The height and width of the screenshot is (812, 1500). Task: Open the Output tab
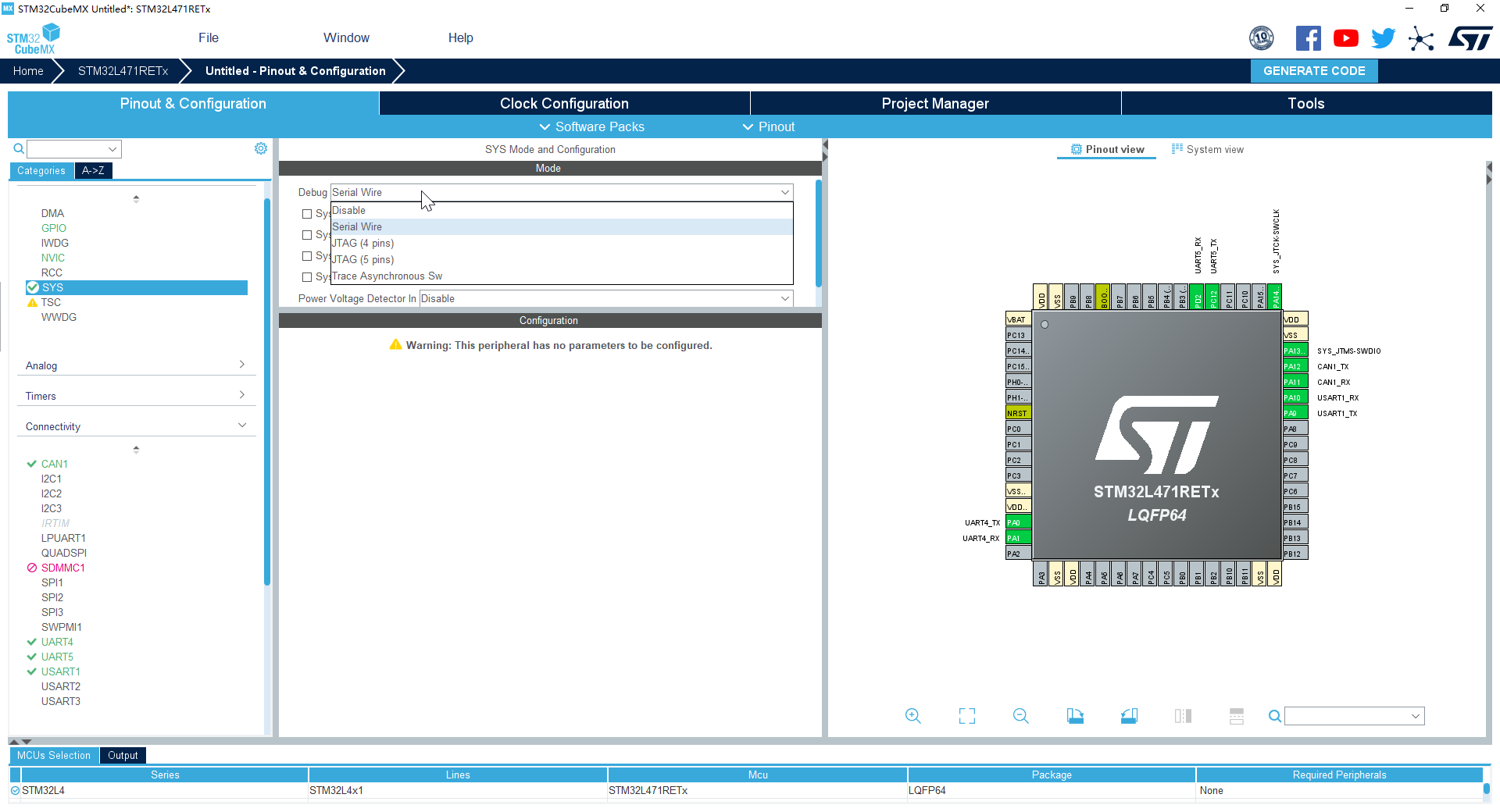(x=123, y=755)
